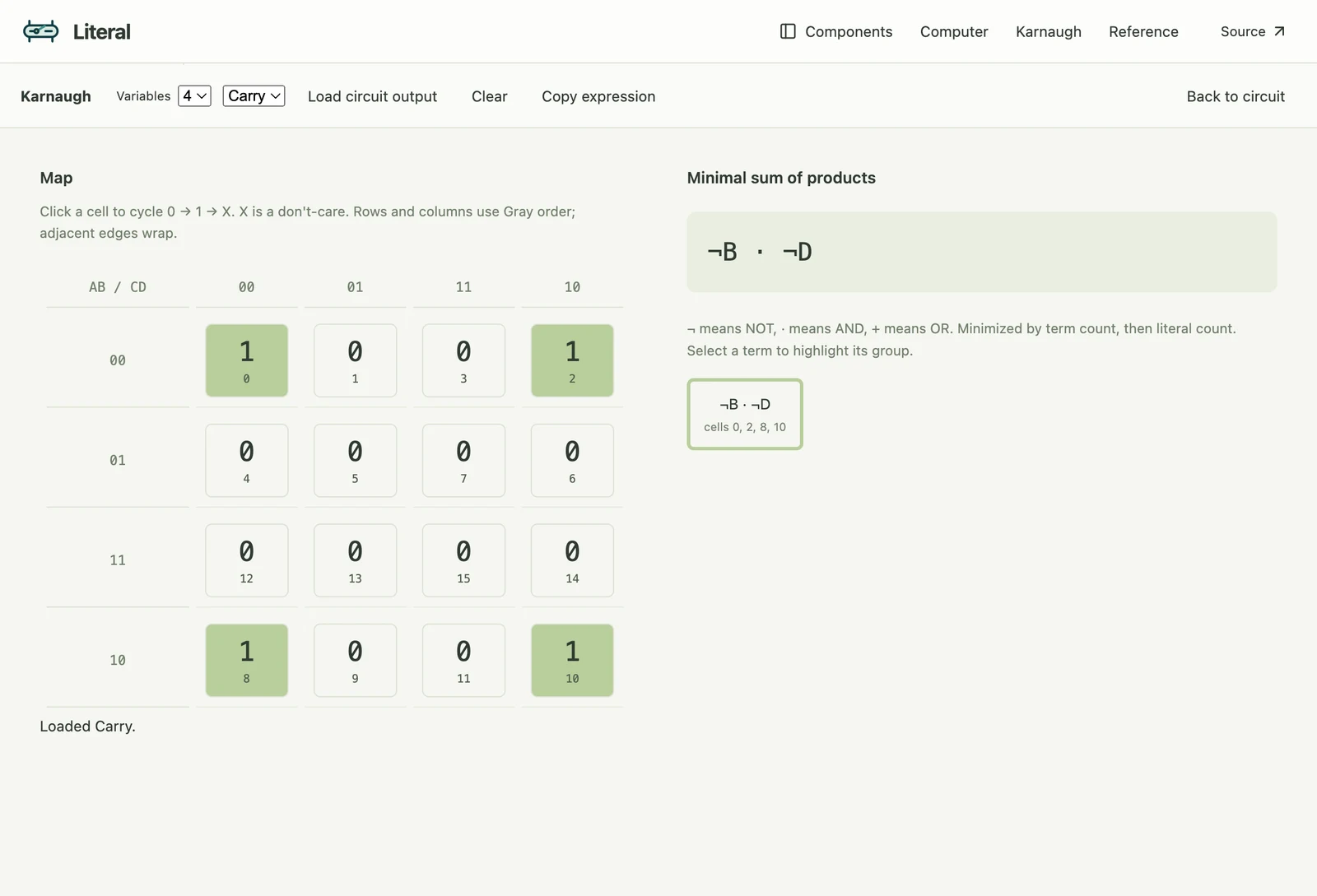
Task: Open the Source external link
Action: pos(1252,31)
